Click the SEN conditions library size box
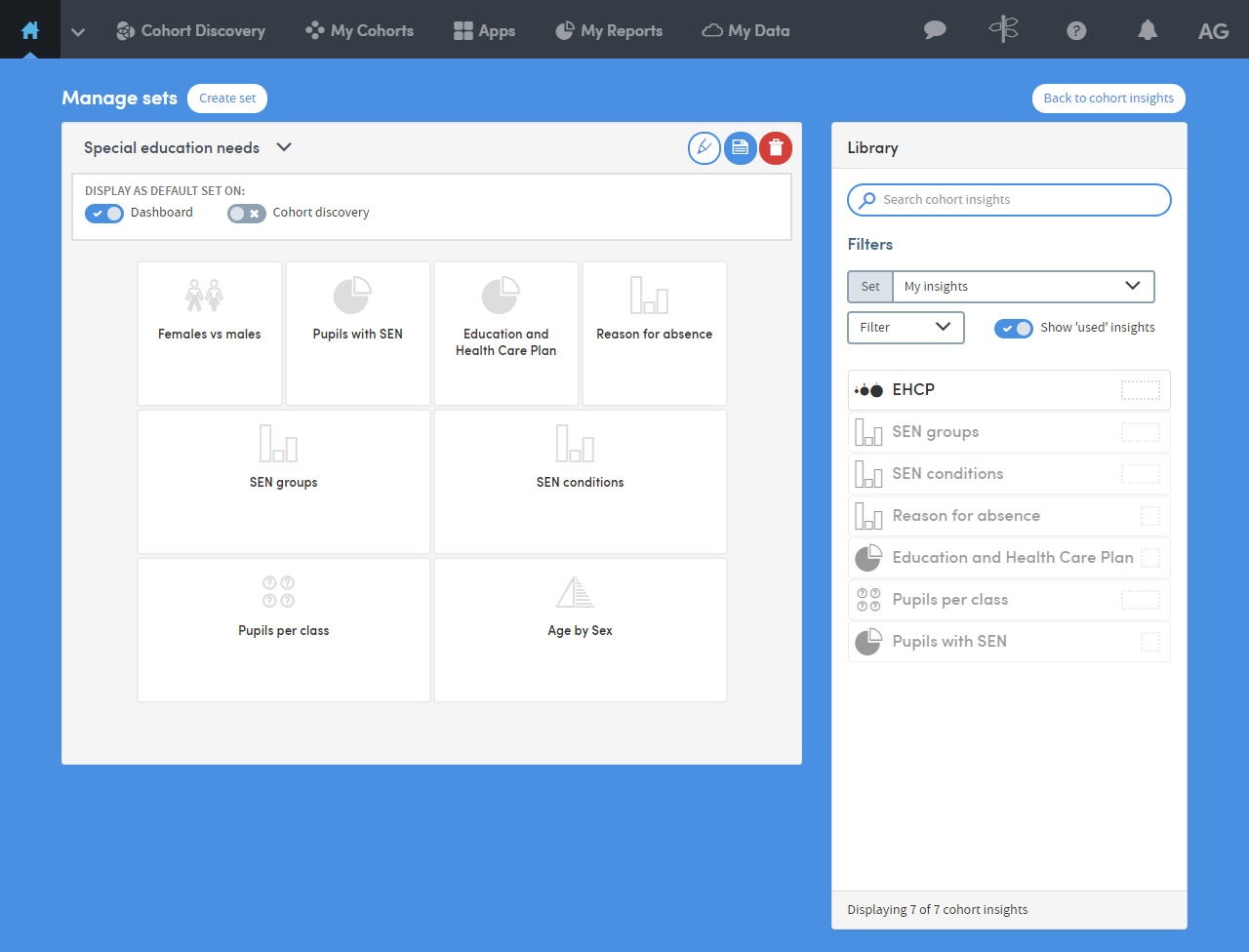The height and width of the screenshot is (952, 1249). pos(1141,474)
